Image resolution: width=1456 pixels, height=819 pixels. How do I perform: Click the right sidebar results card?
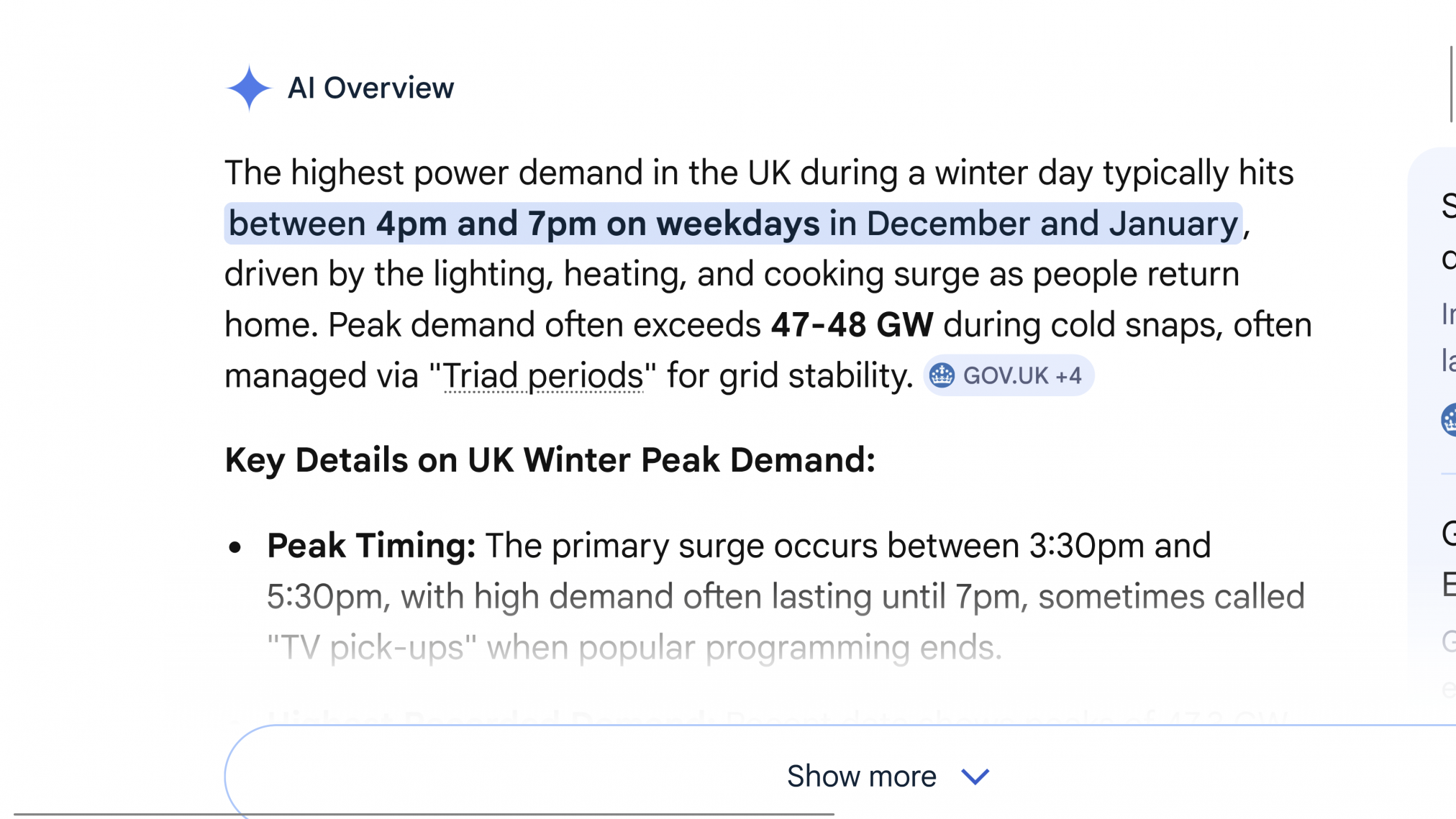pyautogui.click(x=1439, y=324)
